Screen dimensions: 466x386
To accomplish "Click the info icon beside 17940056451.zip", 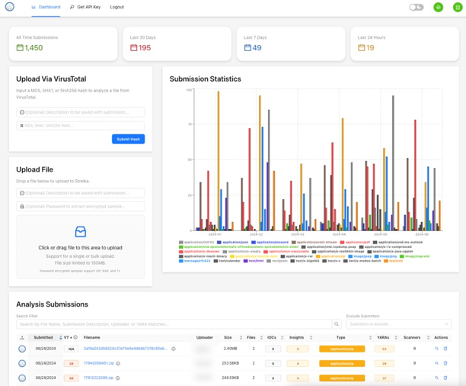I will click(x=118, y=363).
